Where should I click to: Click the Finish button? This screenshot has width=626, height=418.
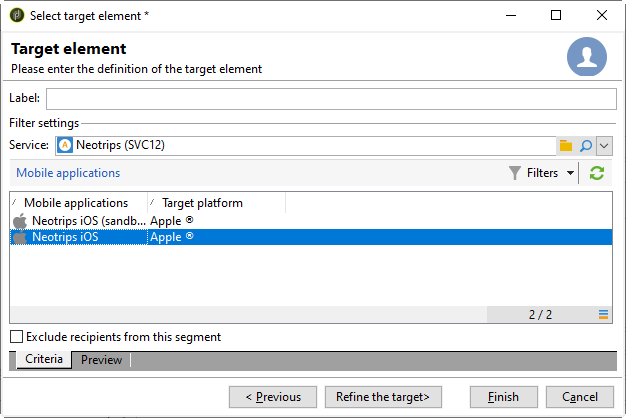coord(504,397)
